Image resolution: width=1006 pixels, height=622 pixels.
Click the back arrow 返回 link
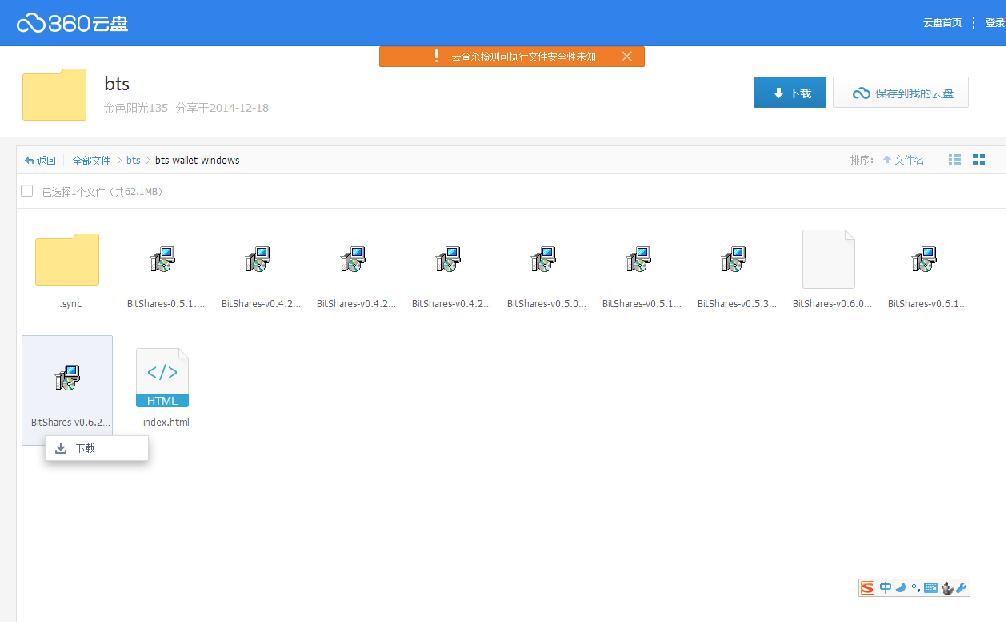point(40,160)
